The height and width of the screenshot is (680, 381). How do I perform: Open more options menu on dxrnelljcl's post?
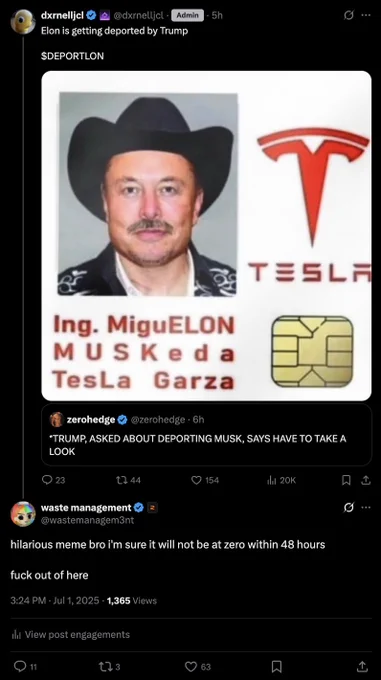pos(366,15)
